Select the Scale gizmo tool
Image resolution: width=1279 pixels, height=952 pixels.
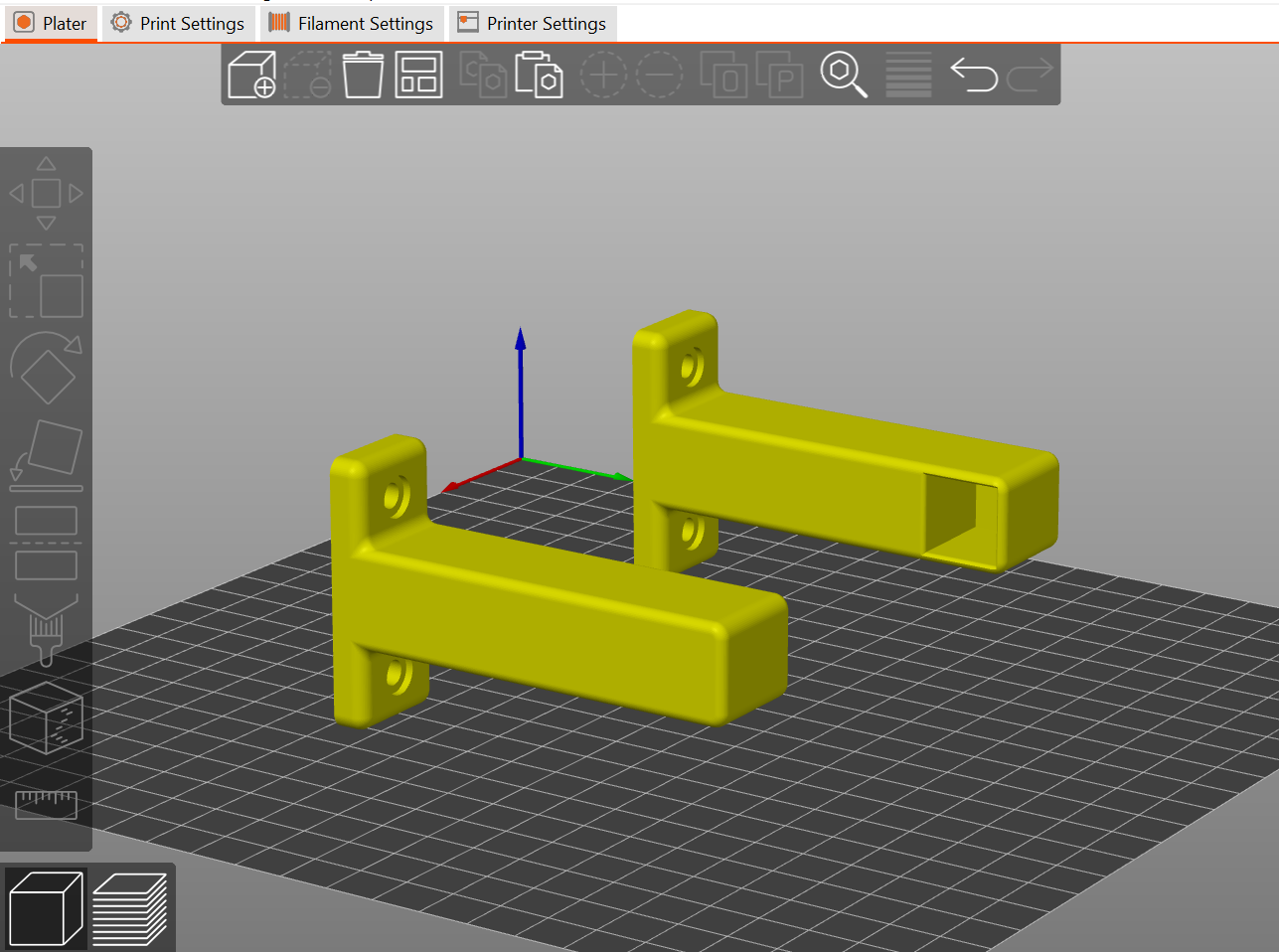point(46,281)
